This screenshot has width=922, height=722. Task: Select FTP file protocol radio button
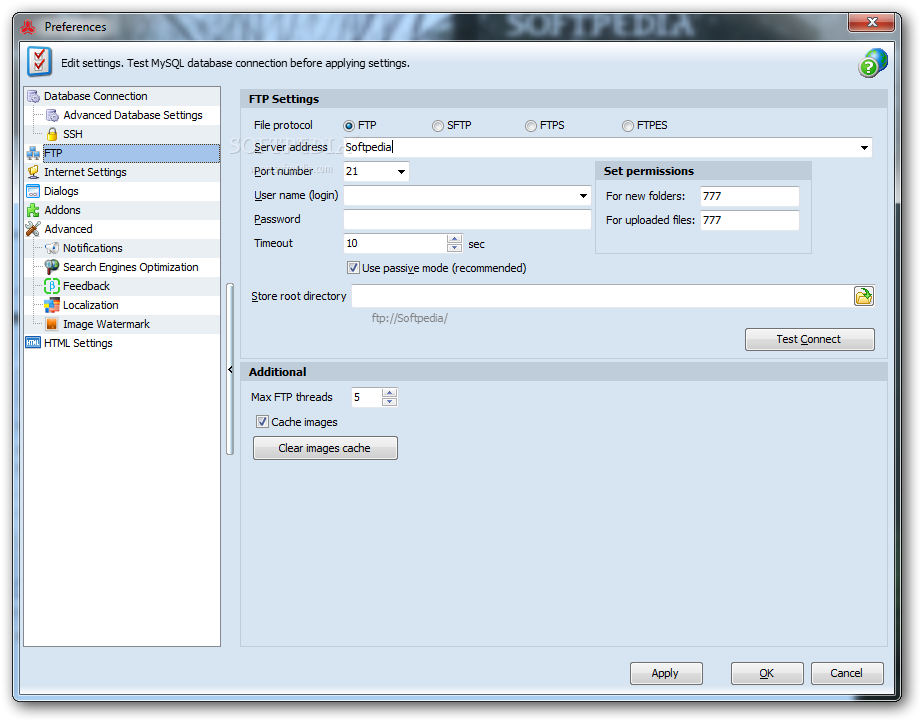(349, 126)
